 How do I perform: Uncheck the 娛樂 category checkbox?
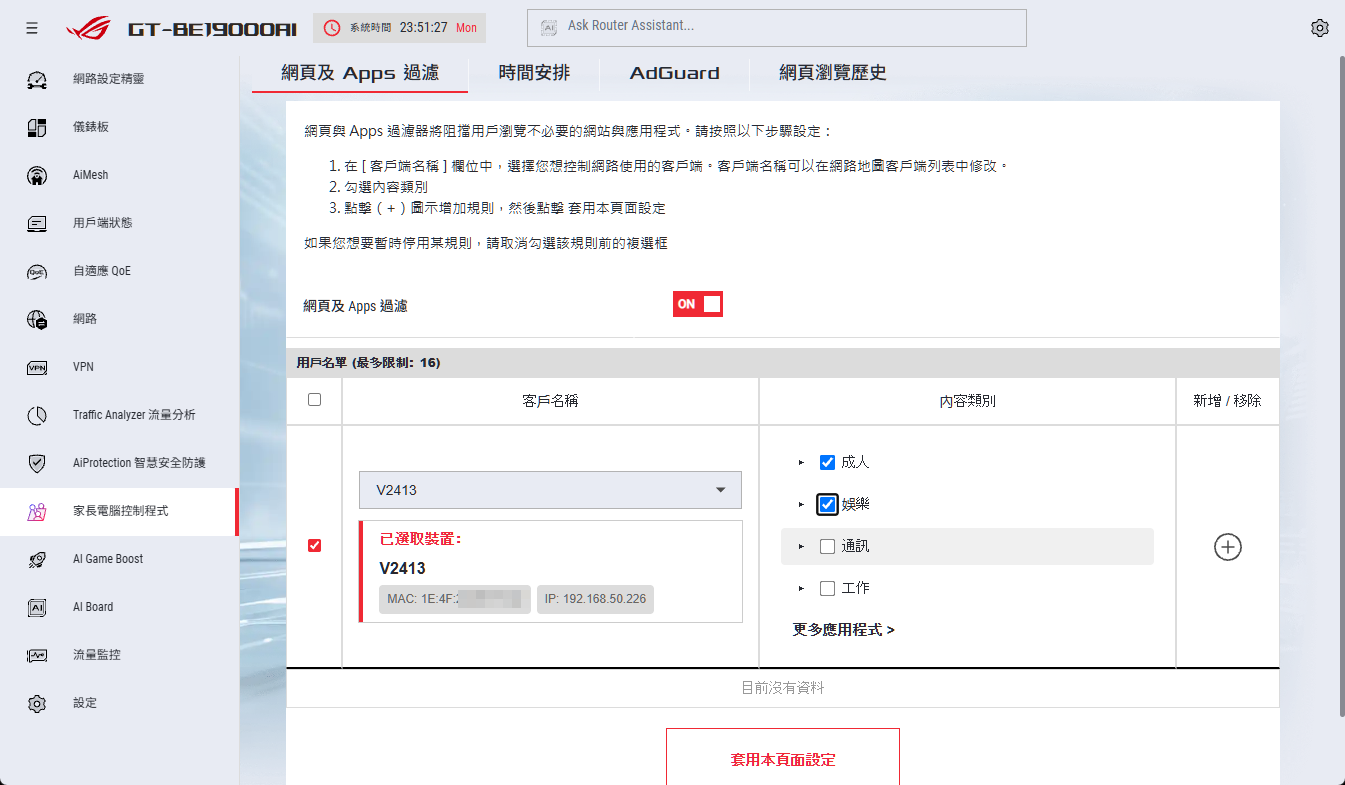(x=827, y=504)
